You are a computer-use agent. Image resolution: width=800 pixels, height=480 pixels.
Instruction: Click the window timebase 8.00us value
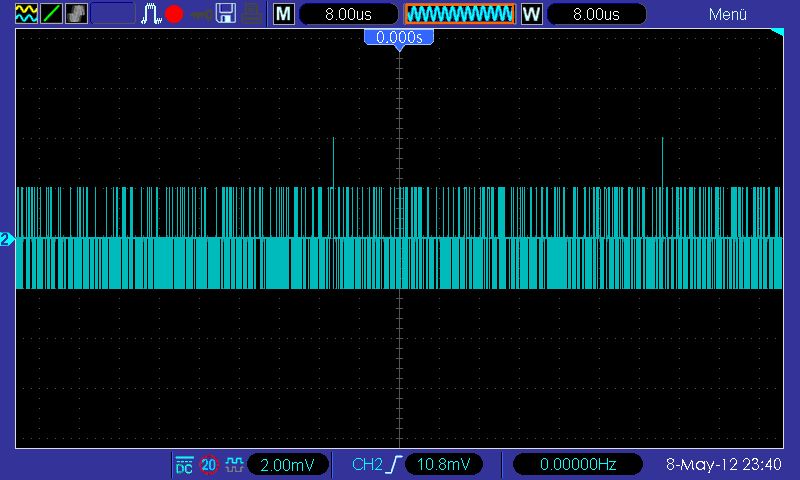596,14
